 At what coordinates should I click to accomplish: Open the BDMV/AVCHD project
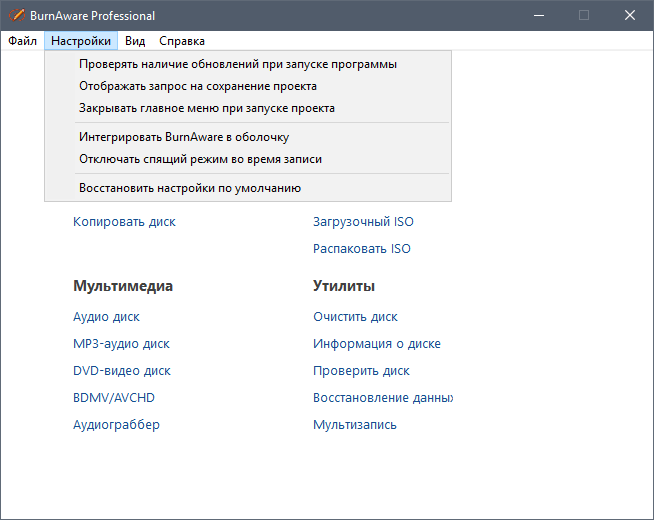pyautogui.click(x=114, y=398)
